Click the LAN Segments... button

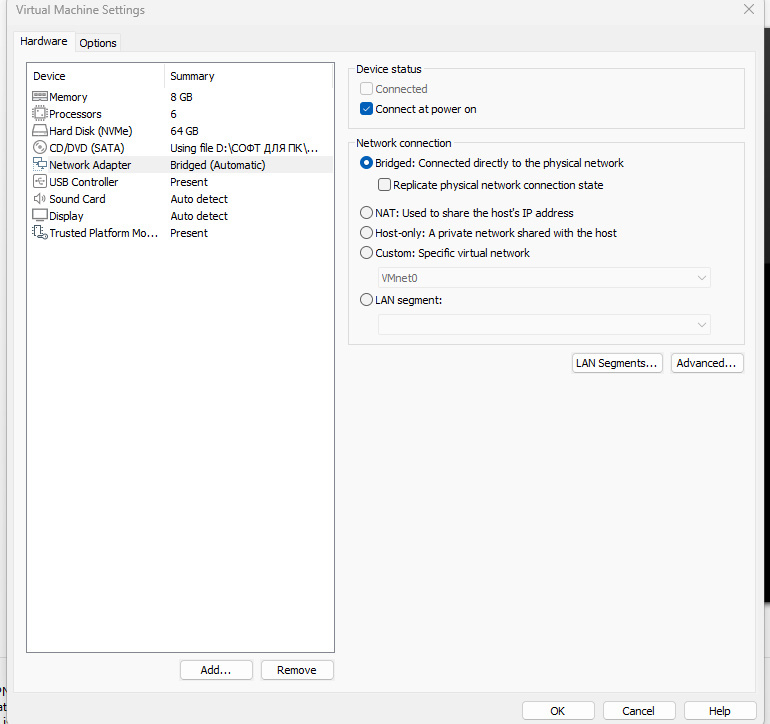pos(617,363)
